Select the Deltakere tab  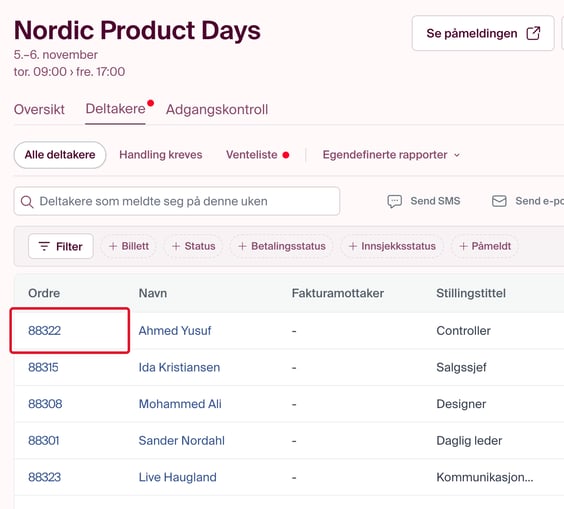[x=115, y=109]
